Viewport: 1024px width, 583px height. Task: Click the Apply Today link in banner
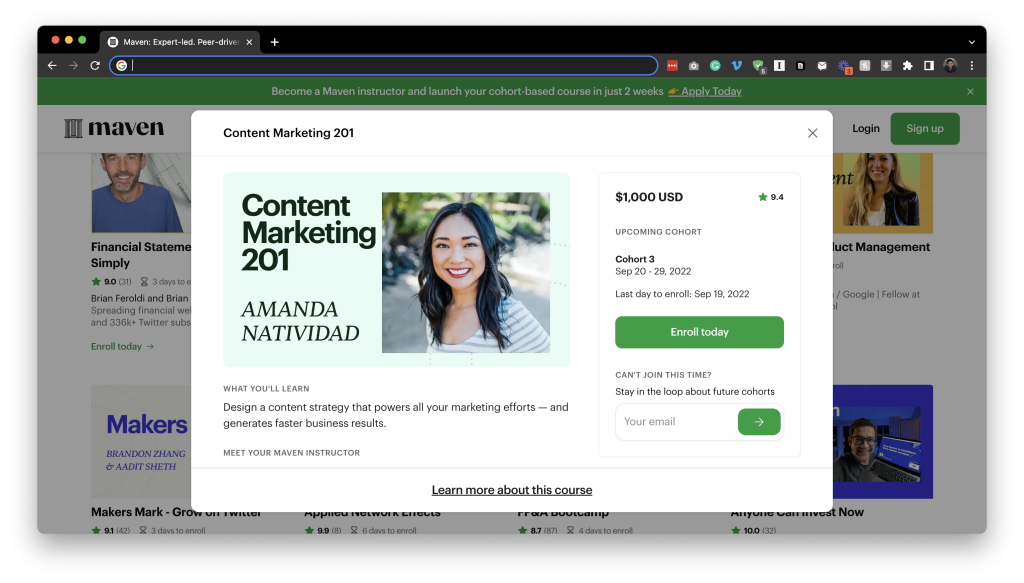(711, 91)
